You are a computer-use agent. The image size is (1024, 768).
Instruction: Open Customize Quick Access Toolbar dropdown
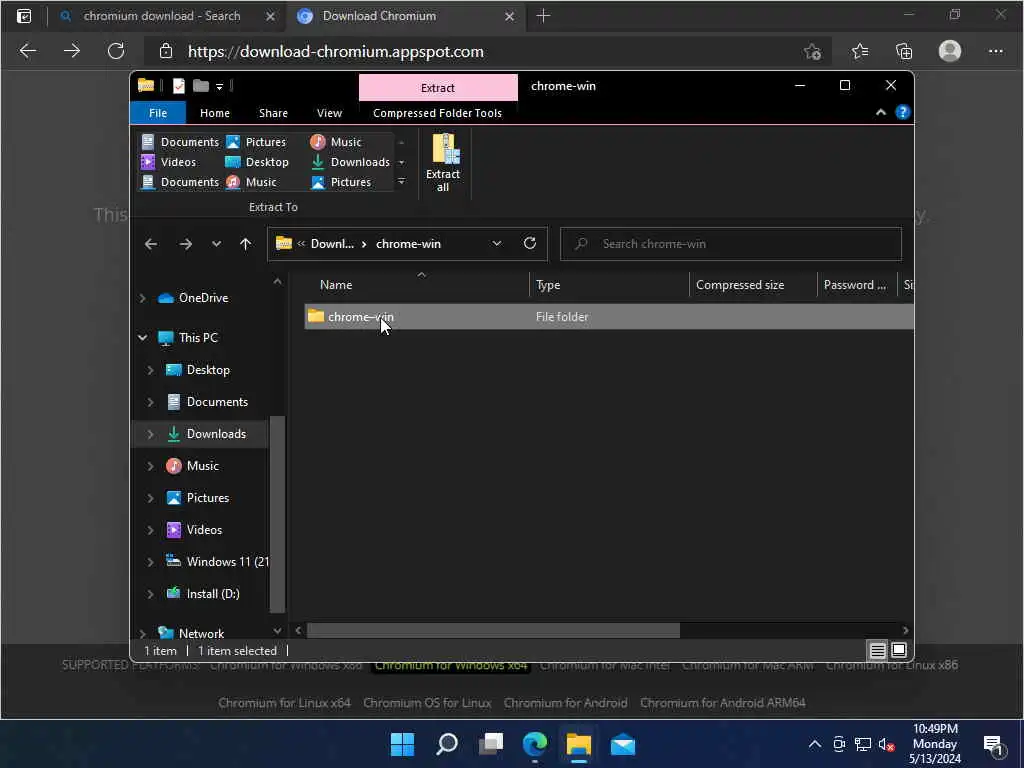[219, 86]
